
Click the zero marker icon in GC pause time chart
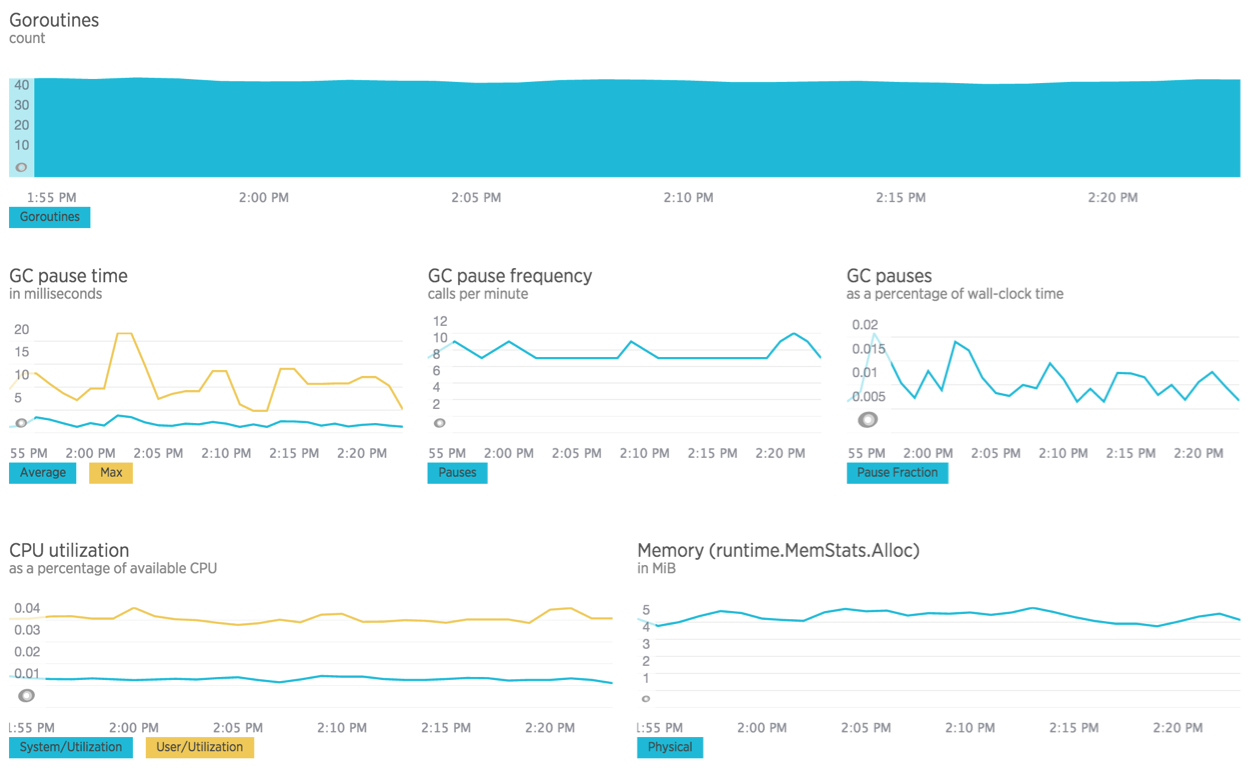pos(21,422)
